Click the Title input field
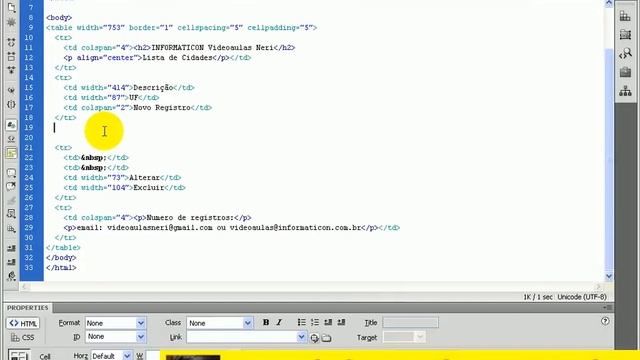640x360 pixels. 411,322
